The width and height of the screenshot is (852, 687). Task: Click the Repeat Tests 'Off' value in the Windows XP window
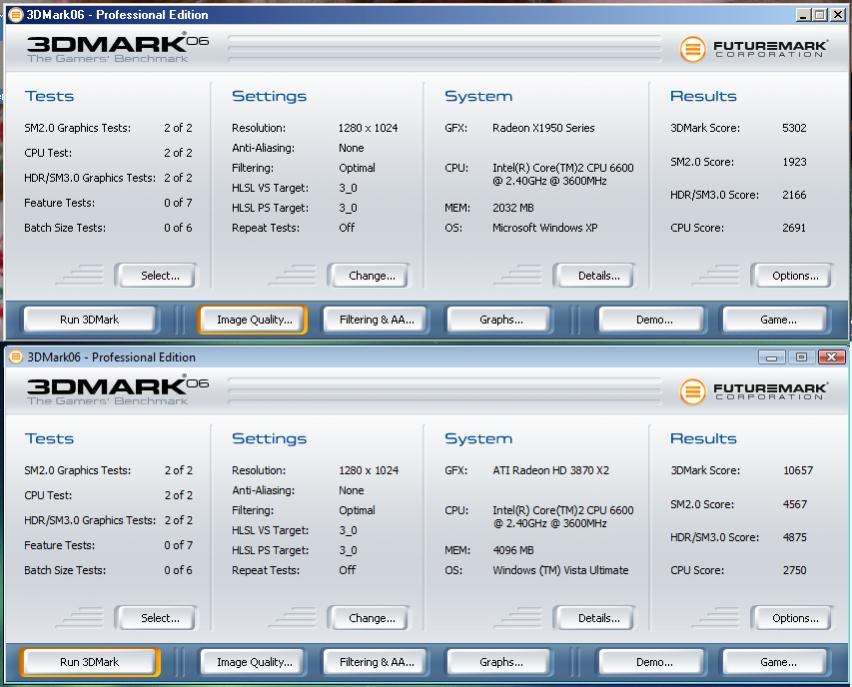[347, 228]
